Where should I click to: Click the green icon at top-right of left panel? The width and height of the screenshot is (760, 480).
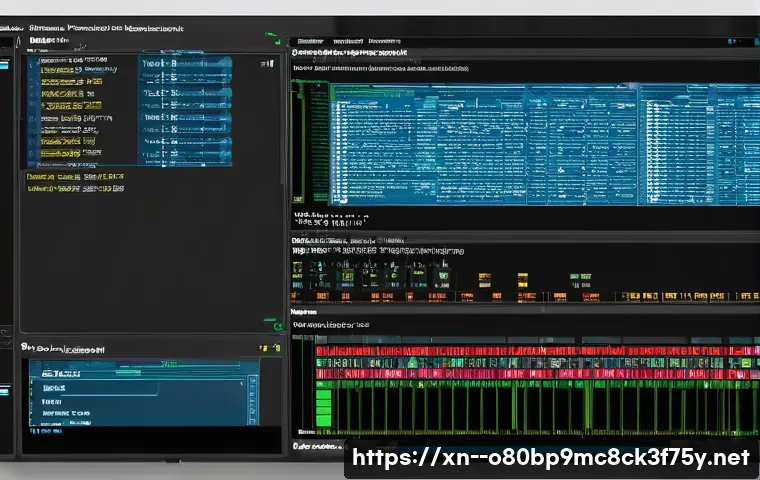coord(272,36)
